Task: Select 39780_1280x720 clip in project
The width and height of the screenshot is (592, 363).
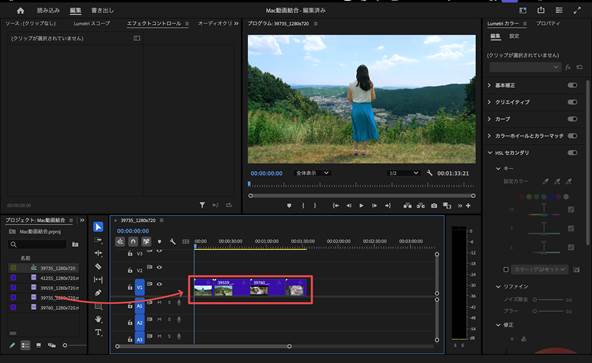Action: (x=59, y=308)
